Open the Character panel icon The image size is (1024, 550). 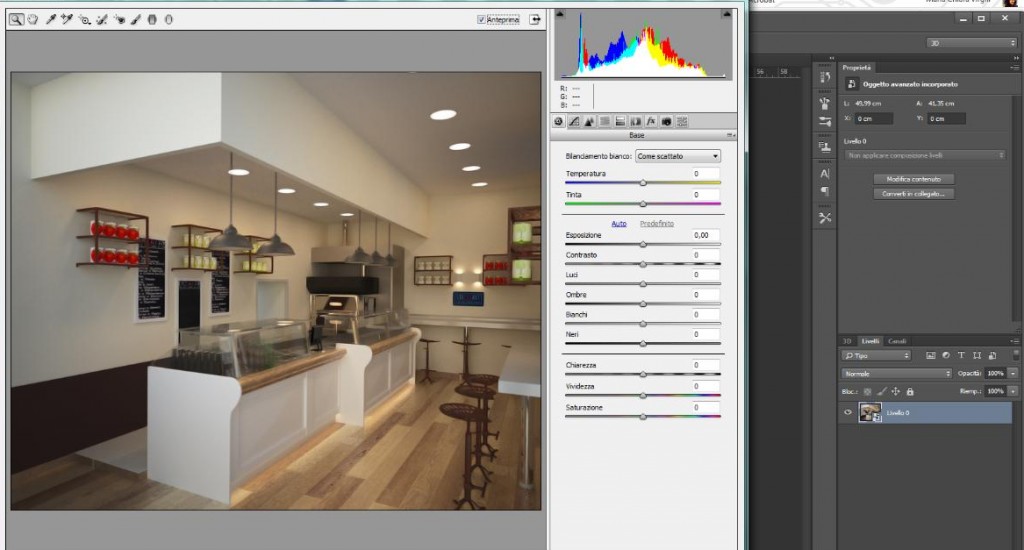click(825, 174)
